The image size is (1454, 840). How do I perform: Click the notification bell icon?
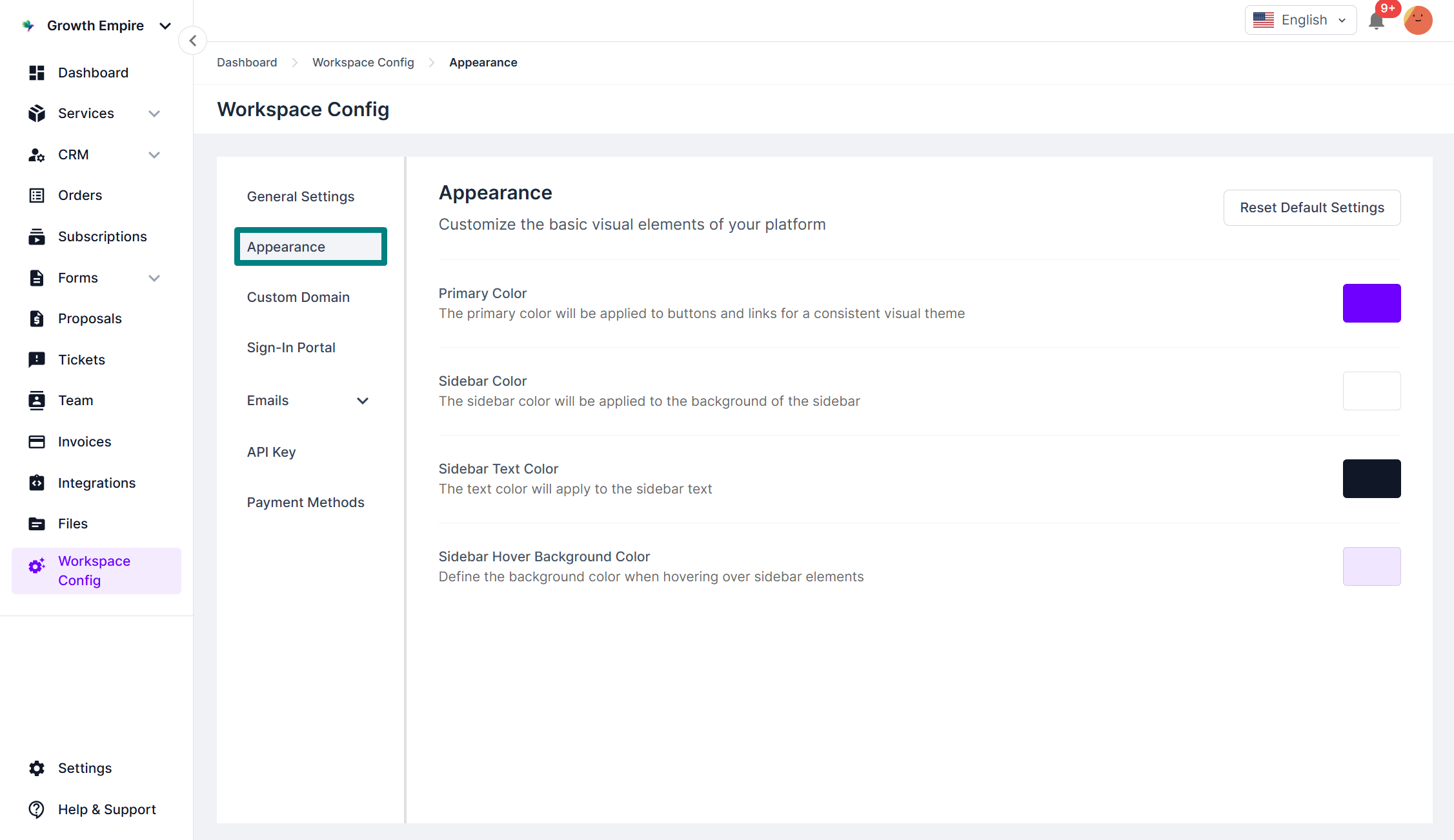[x=1376, y=21]
